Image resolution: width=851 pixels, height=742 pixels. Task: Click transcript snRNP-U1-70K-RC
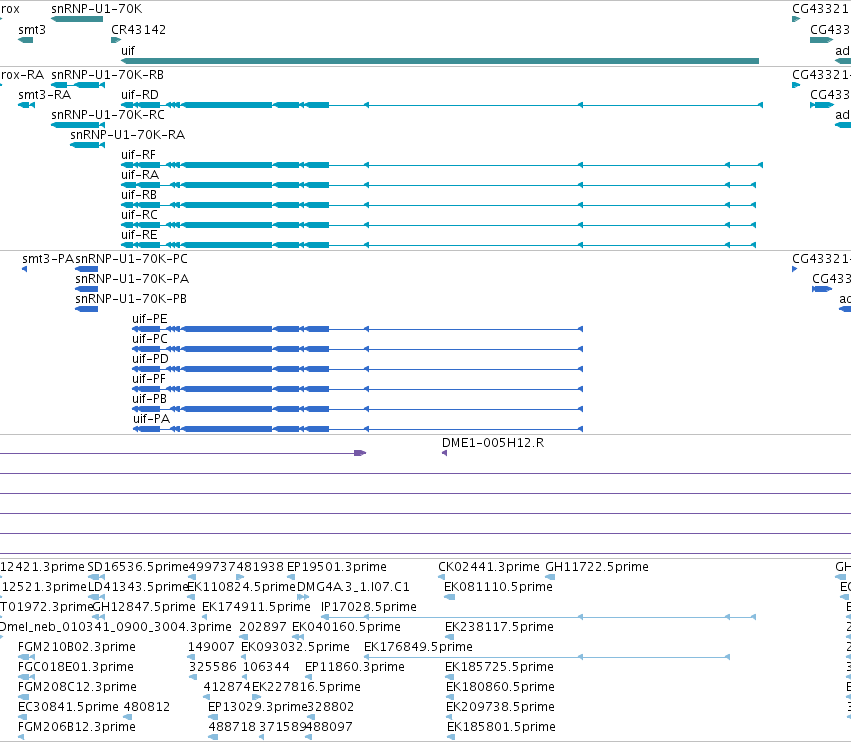tap(78, 125)
